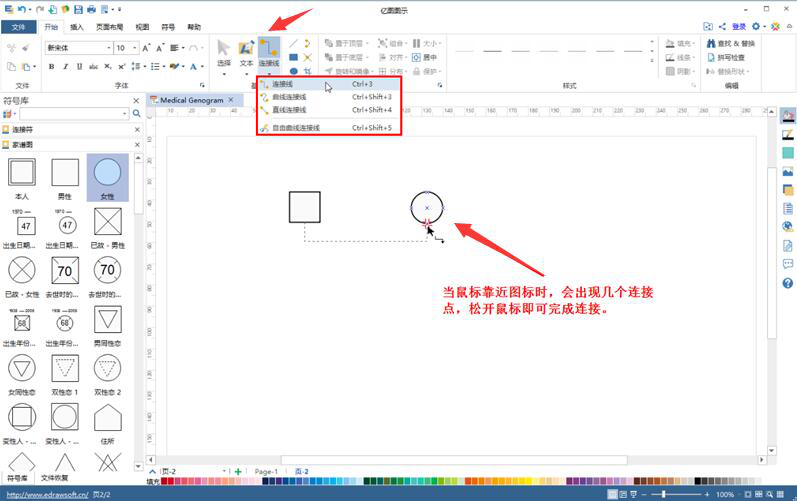Image resolution: width=797 pixels, height=501 pixels.
Task: Switch to the 帮助 help tab
Action: (x=194, y=27)
